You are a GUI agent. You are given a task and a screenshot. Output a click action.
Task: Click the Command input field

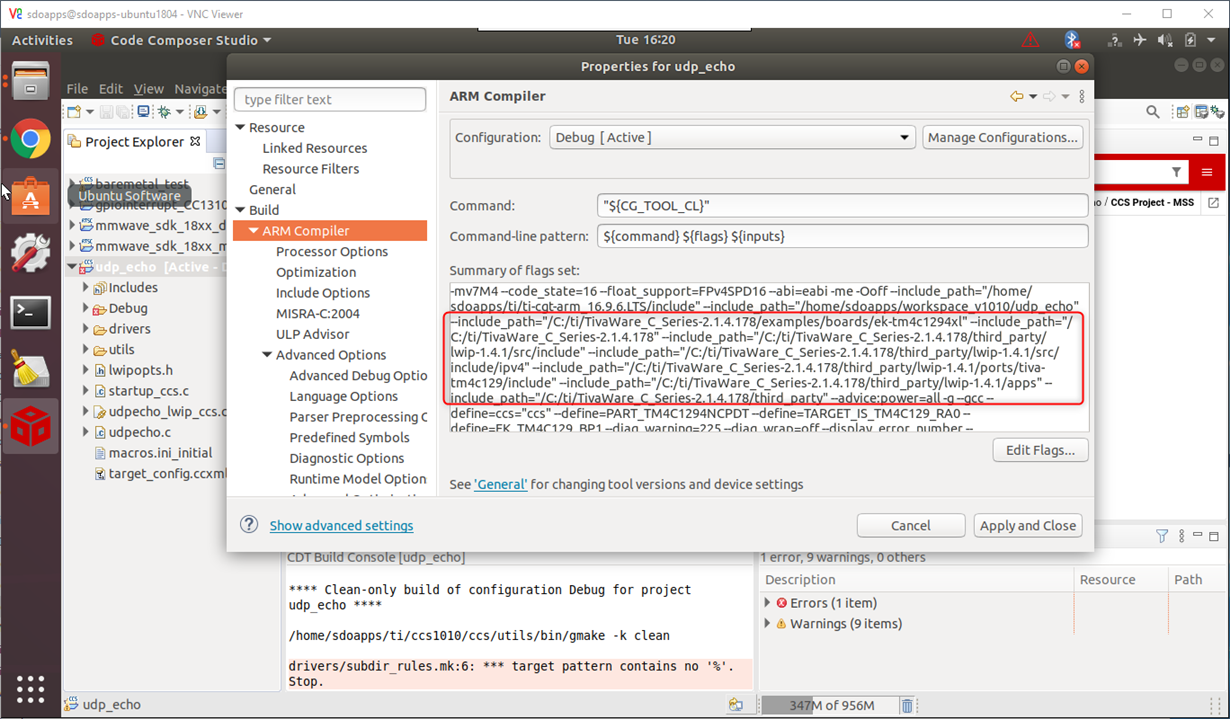(x=842, y=205)
